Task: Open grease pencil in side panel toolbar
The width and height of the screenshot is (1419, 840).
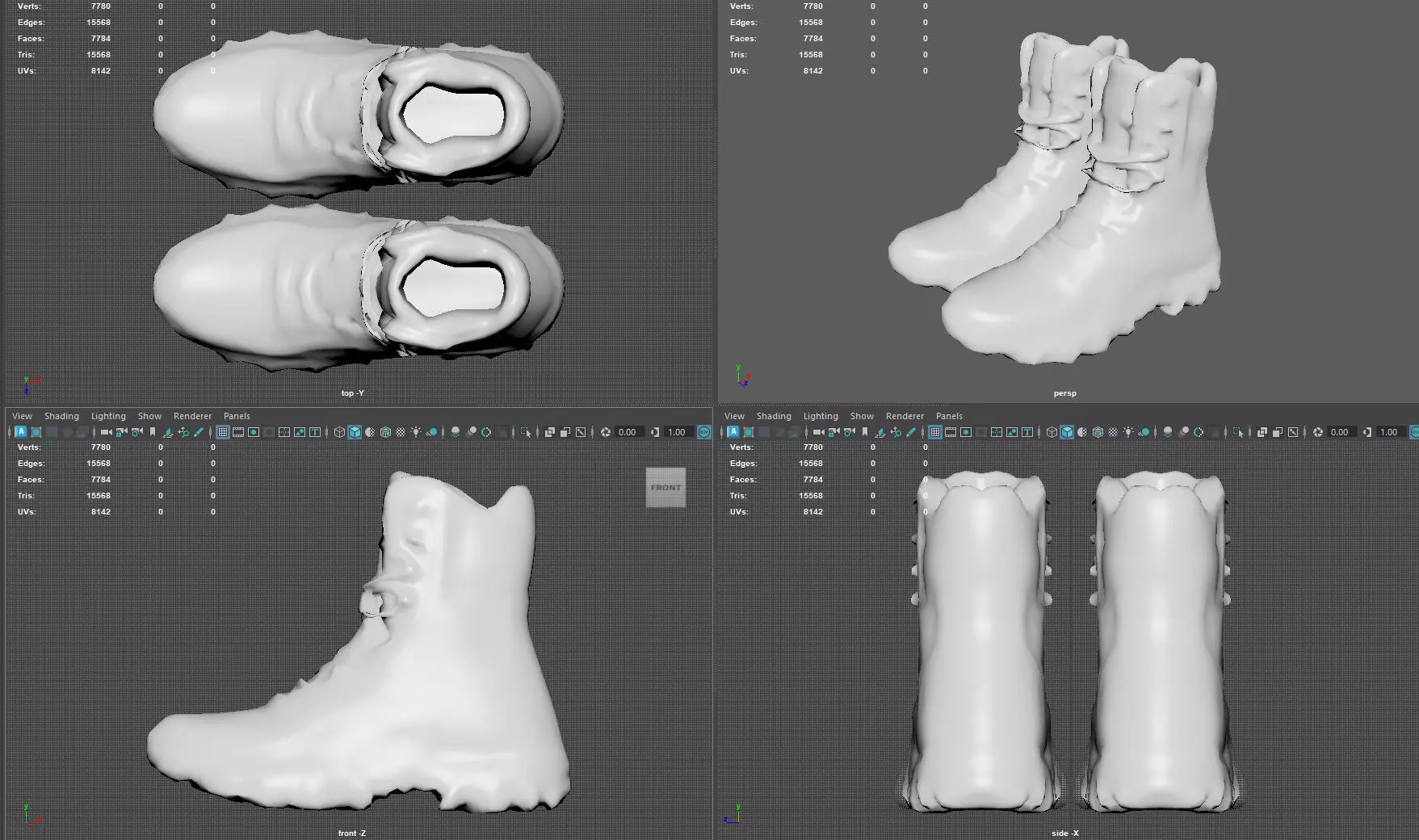Action: (x=911, y=432)
